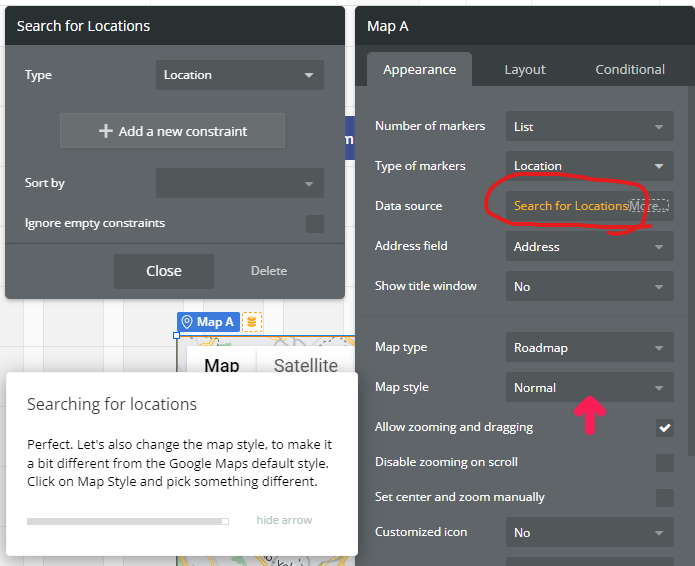Toggle Ignore empty constraints checkbox
The width and height of the screenshot is (695, 566).
pos(315,223)
